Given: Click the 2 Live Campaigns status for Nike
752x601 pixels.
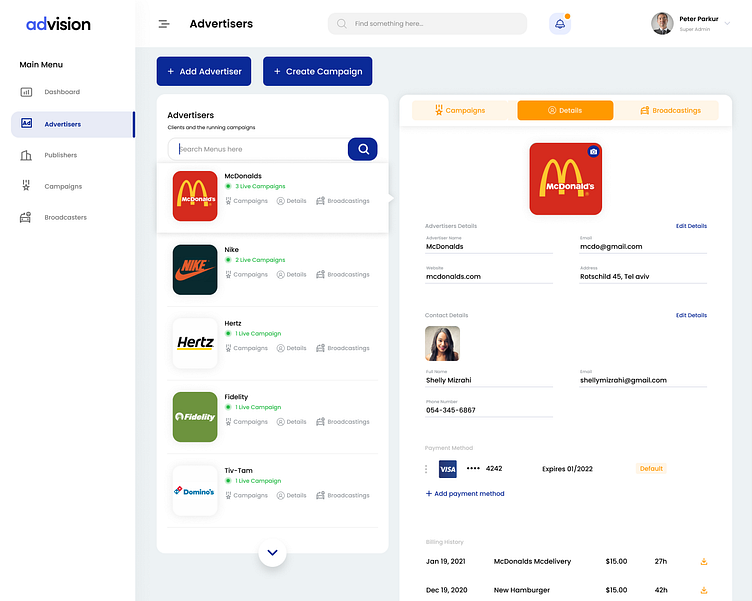Looking at the screenshot, I should point(255,260).
